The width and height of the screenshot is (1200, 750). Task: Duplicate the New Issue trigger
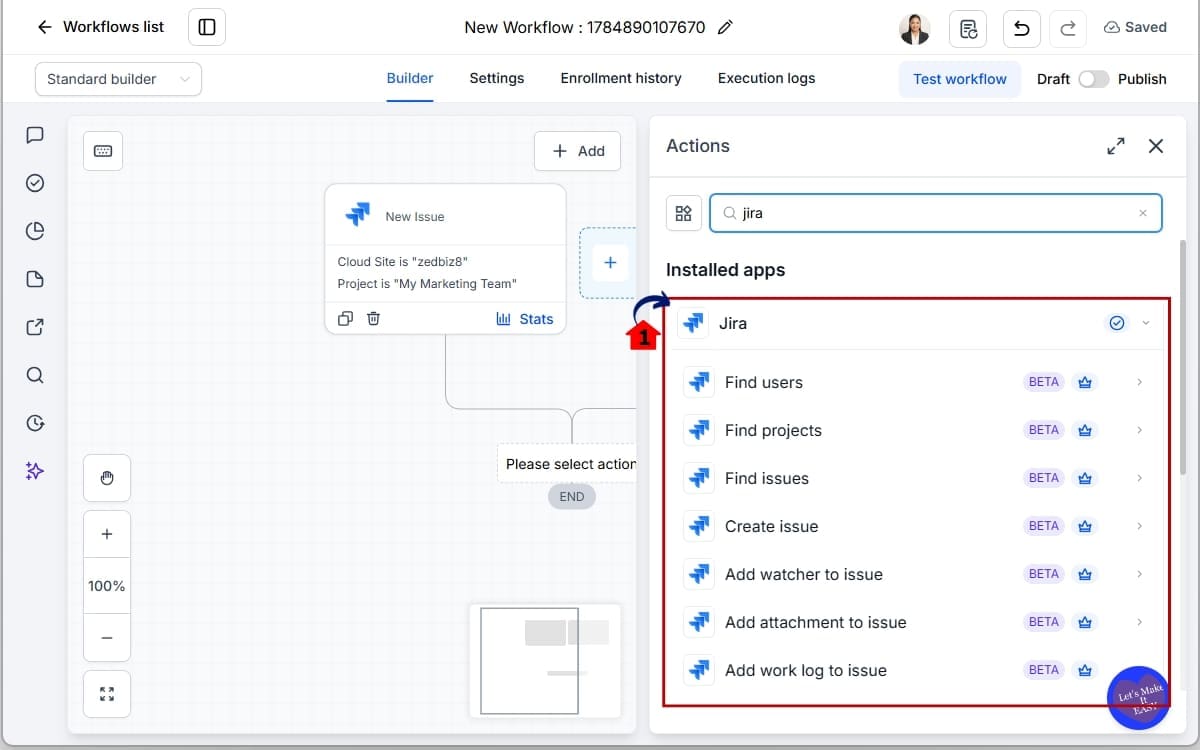(x=345, y=318)
